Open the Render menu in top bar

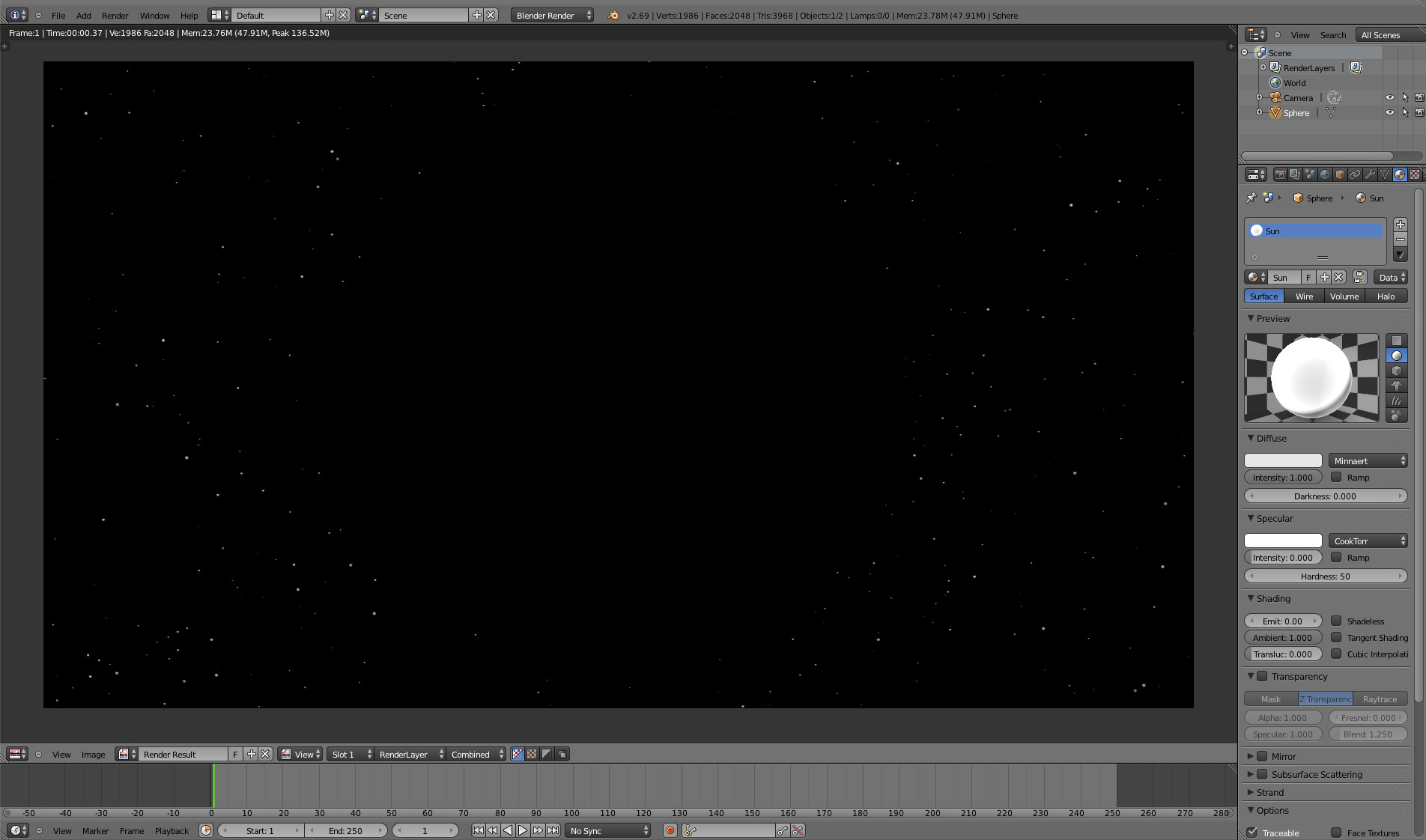click(x=115, y=15)
